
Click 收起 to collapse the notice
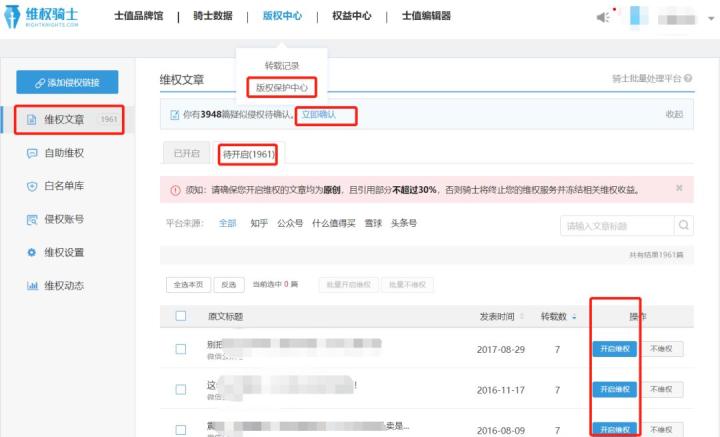(674, 114)
